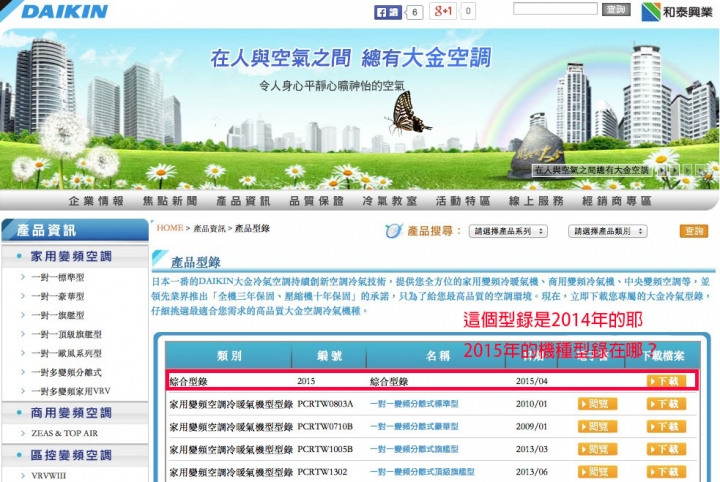Open the 焦點新聞 menu
Screen dimensions: 720x482
point(170,201)
